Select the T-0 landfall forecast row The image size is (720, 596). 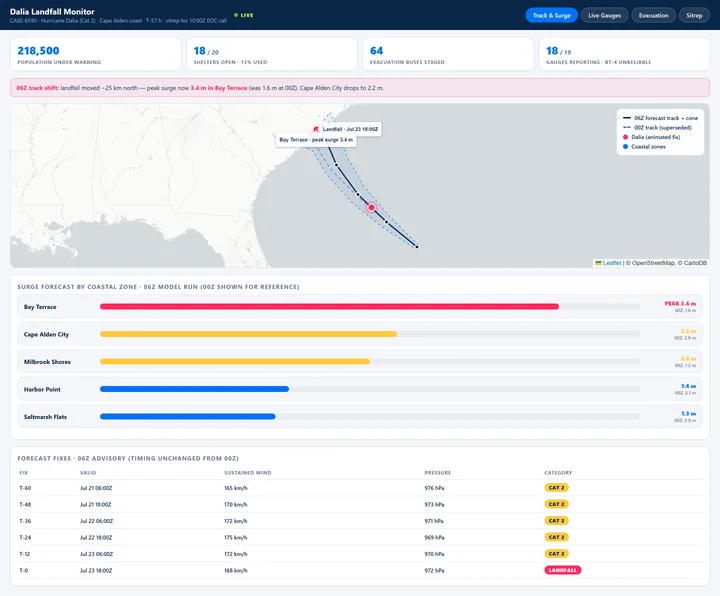click(360, 570)
